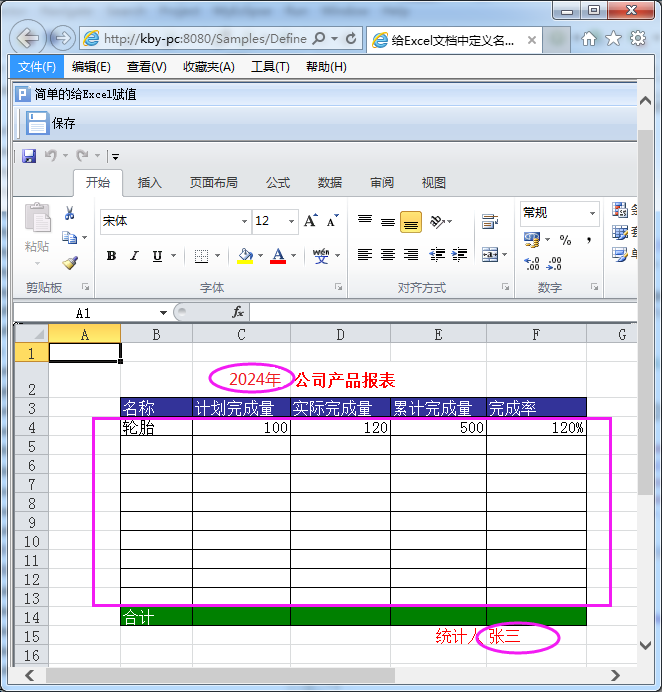662x692 pixels.
Task: Click cell C4 containing 100
Action: (241, 427)
